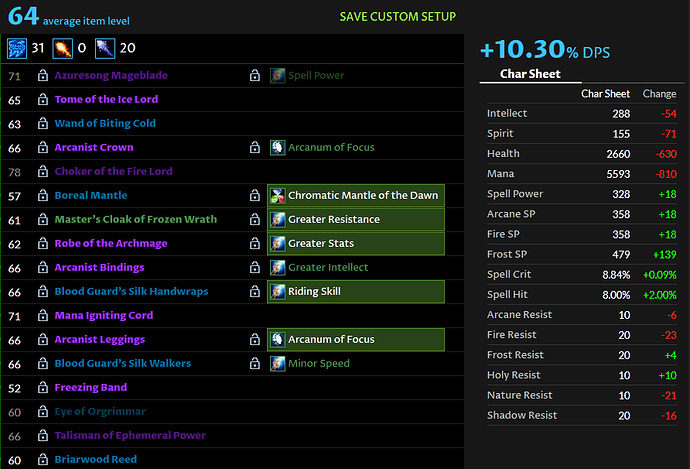The height and width of the screenshot is (469, 690).
Task: Toggle lock beside Briarwood Reed
Action: (x=43, y=460)
